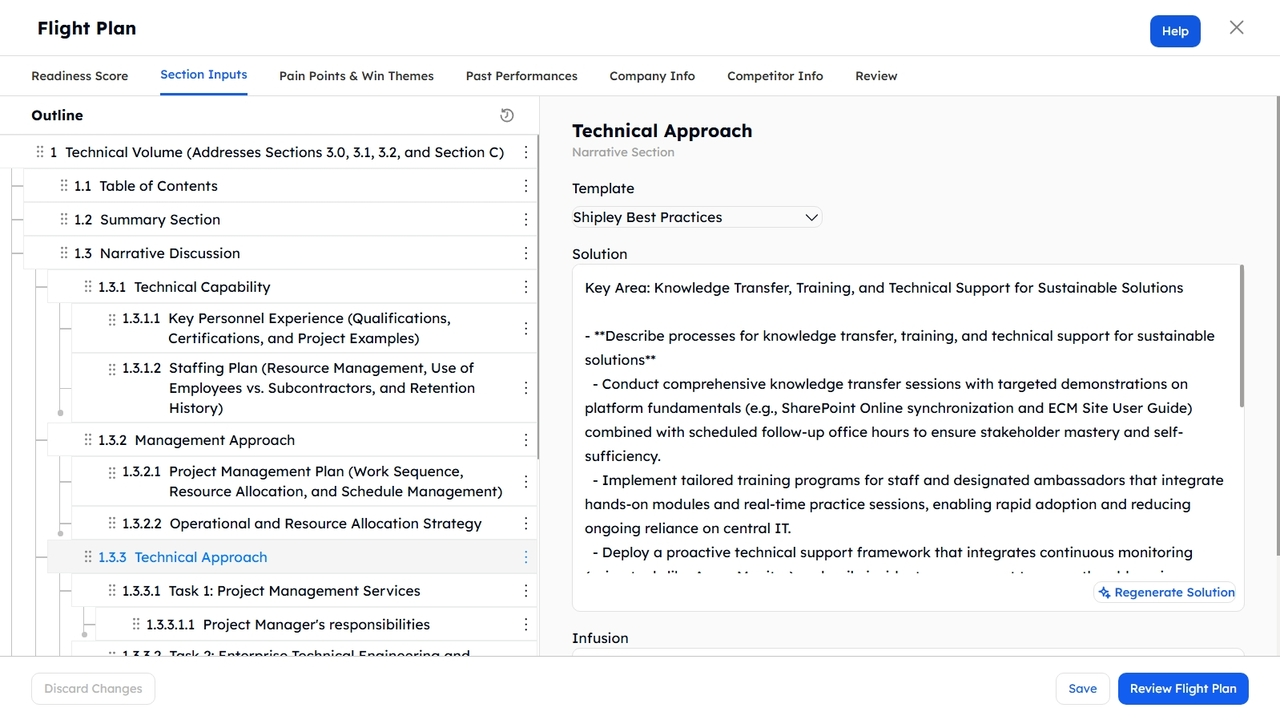This screenshot has height=720, width=1280.
Task: Click the outline history restore icon
Action: click(x=507, y=115)
